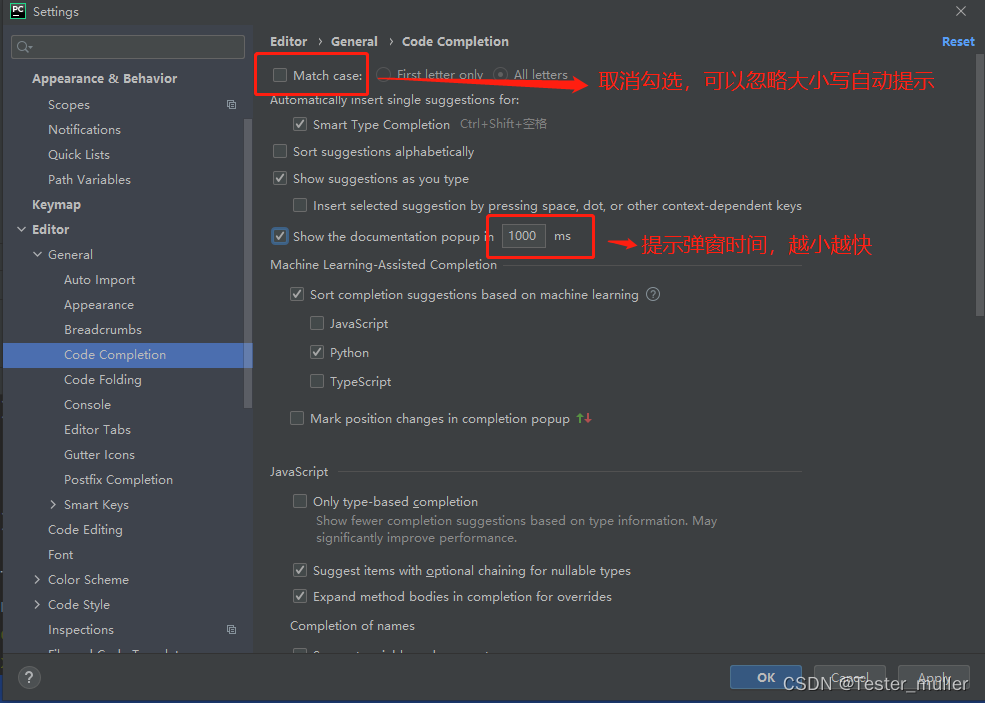Image resolution: width=985 pixels, height=703 pixels.
Task: Open Editor Tabs settings
Action: tap(97, 430)
